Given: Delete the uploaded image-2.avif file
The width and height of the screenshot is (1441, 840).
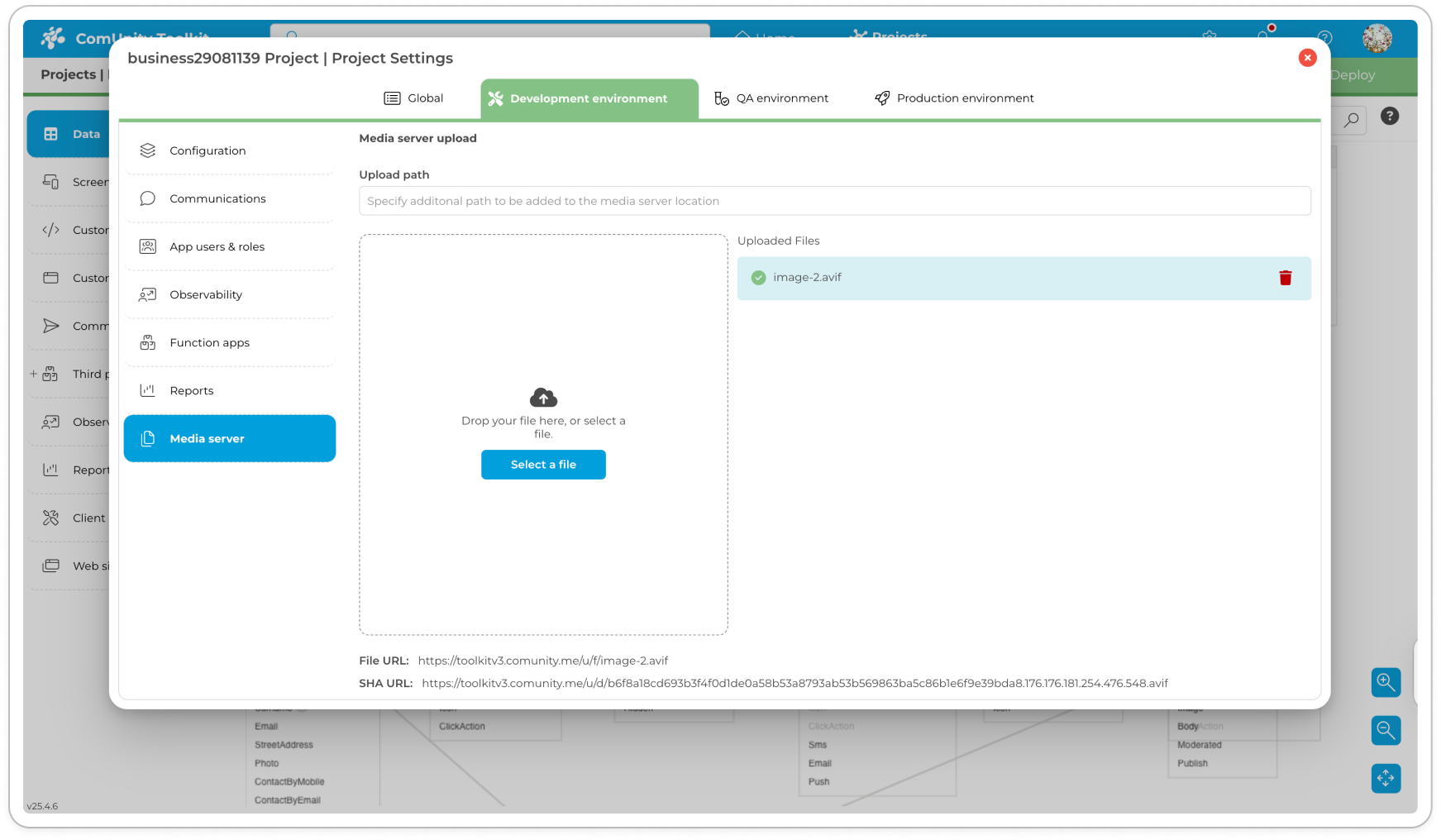Looking at the screenshot, I should pos(1285,278).
